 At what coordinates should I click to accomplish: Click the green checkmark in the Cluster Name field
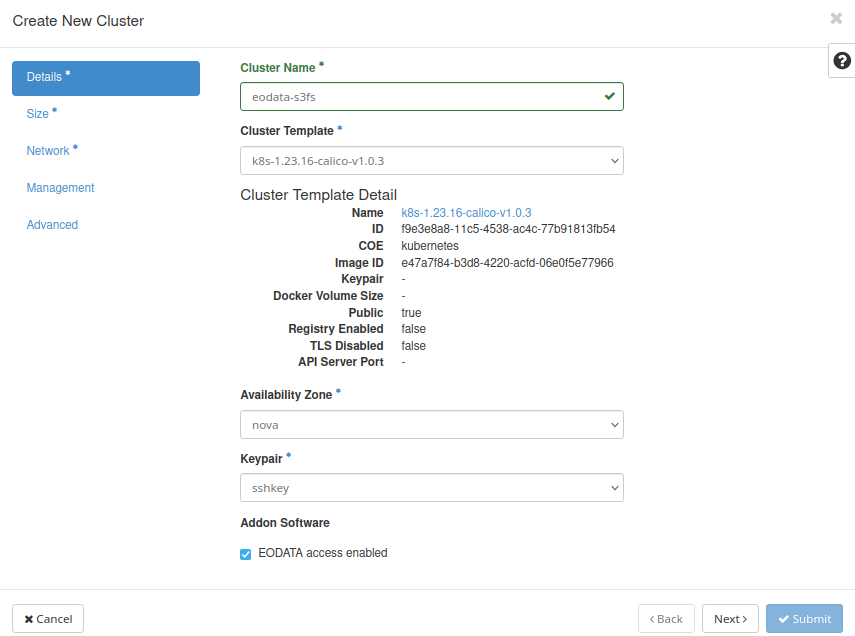[x=609, y=96]
